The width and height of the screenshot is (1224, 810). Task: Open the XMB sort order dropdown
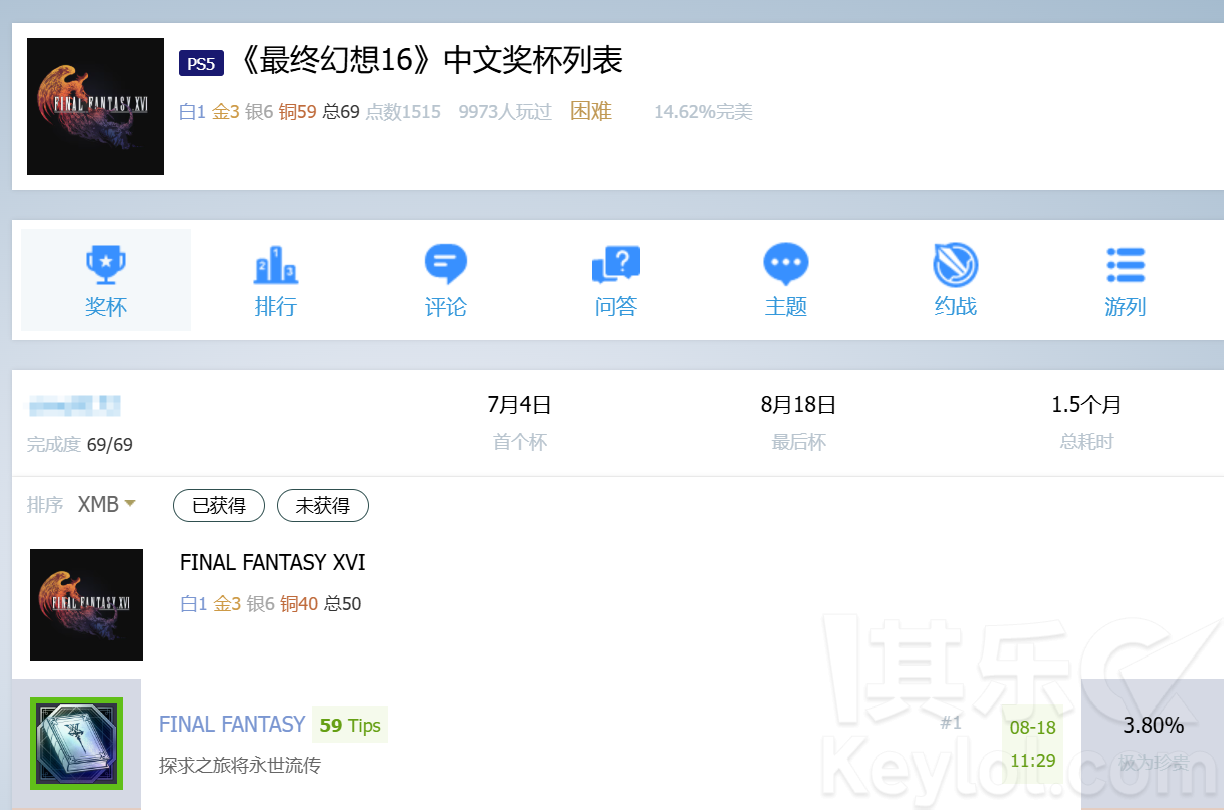click(107, 505)
